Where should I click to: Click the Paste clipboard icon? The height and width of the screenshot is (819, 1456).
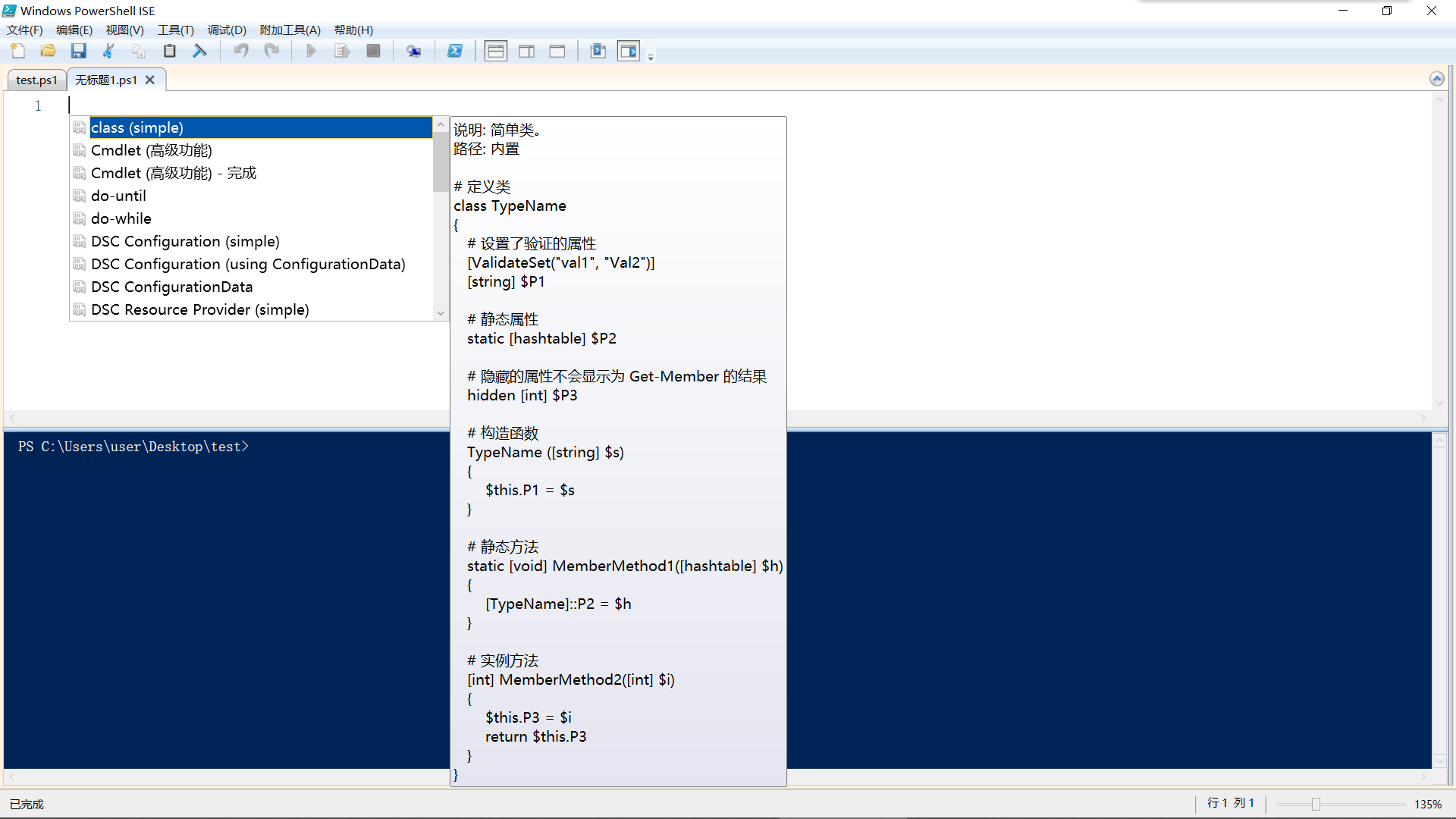(x=170, y=51)
